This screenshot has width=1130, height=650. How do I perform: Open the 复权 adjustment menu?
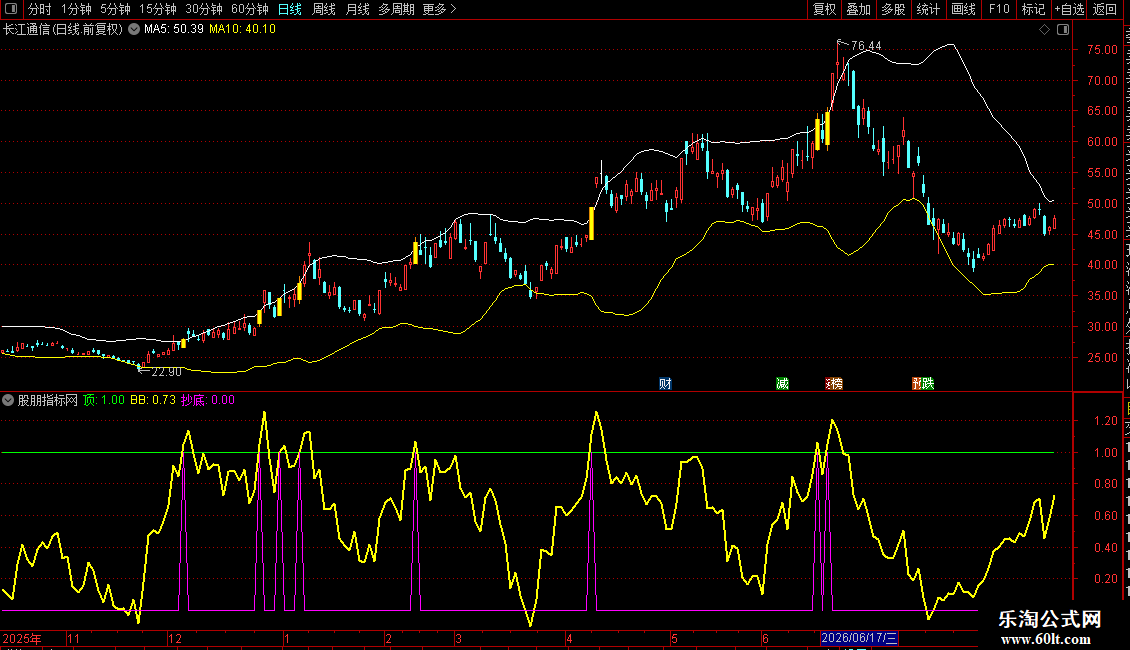[824, 9]
